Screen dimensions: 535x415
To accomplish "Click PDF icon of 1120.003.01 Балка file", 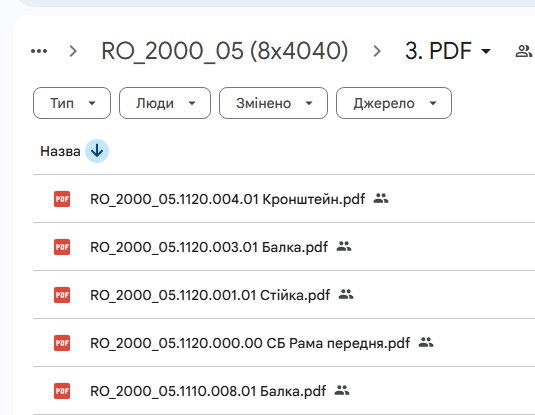I will (62, 247).
